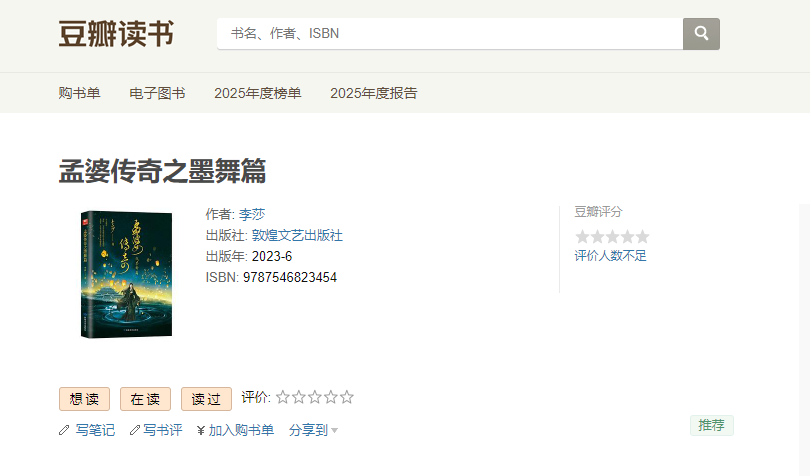Mark book as 读过
Image resolution: width=810 pixels, height=476 pixels.
206,399
